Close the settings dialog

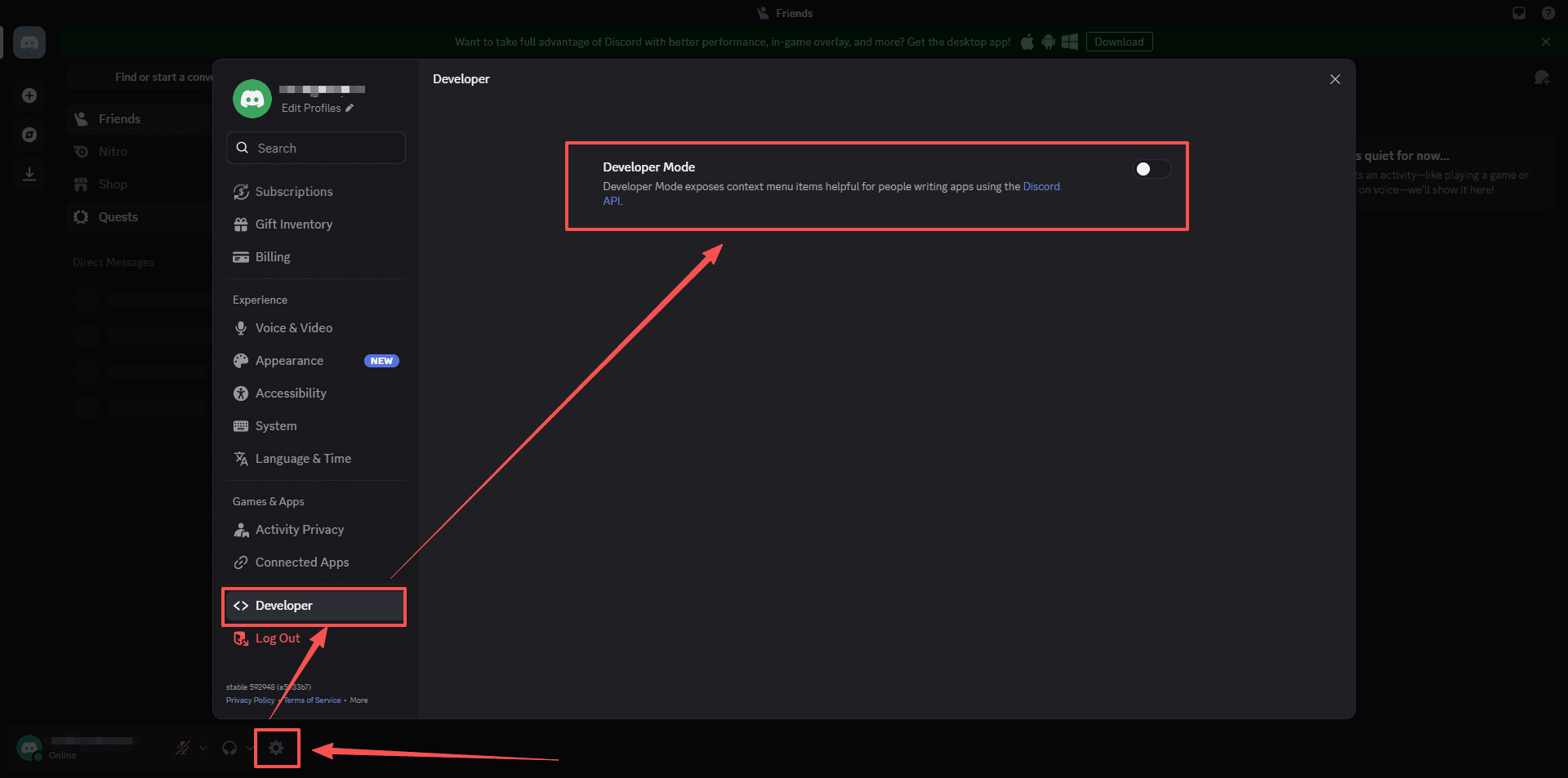(x=1335, y=79)
